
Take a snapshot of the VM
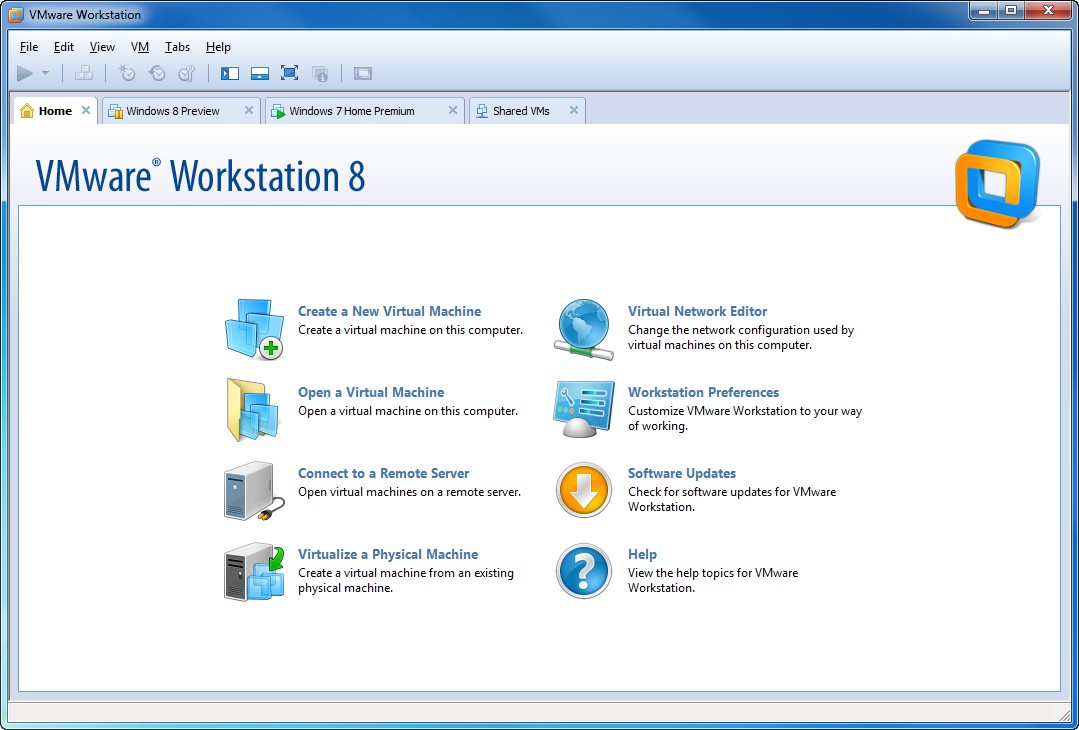pos(126,73)
